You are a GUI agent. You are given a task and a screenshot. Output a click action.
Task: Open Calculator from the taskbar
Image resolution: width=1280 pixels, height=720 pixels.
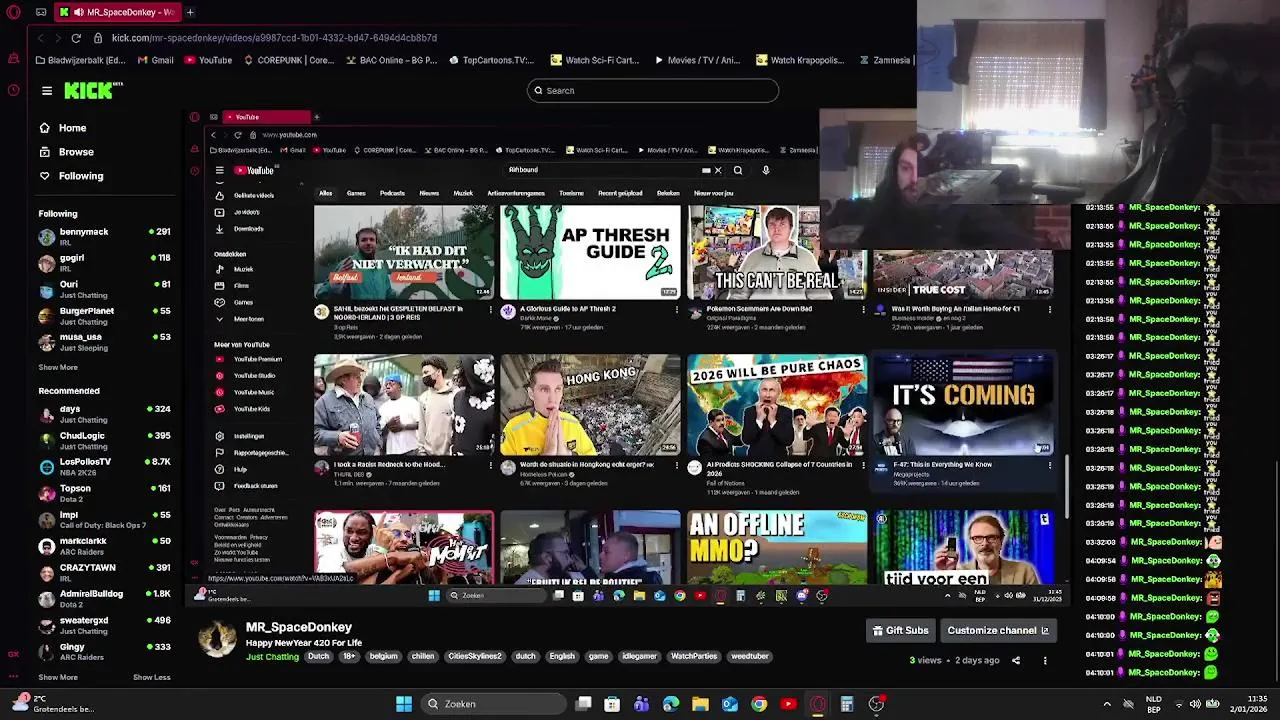pyautogui.click(x=847, y=704)
